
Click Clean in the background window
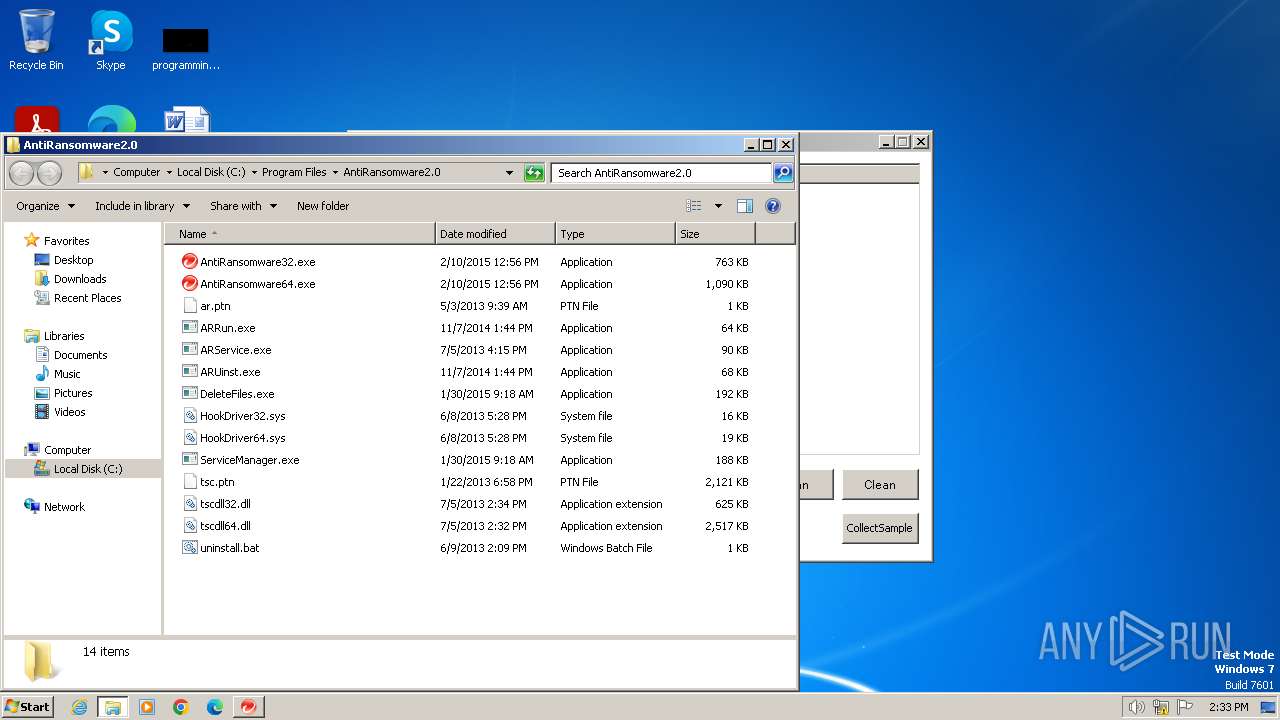[880, 485]
